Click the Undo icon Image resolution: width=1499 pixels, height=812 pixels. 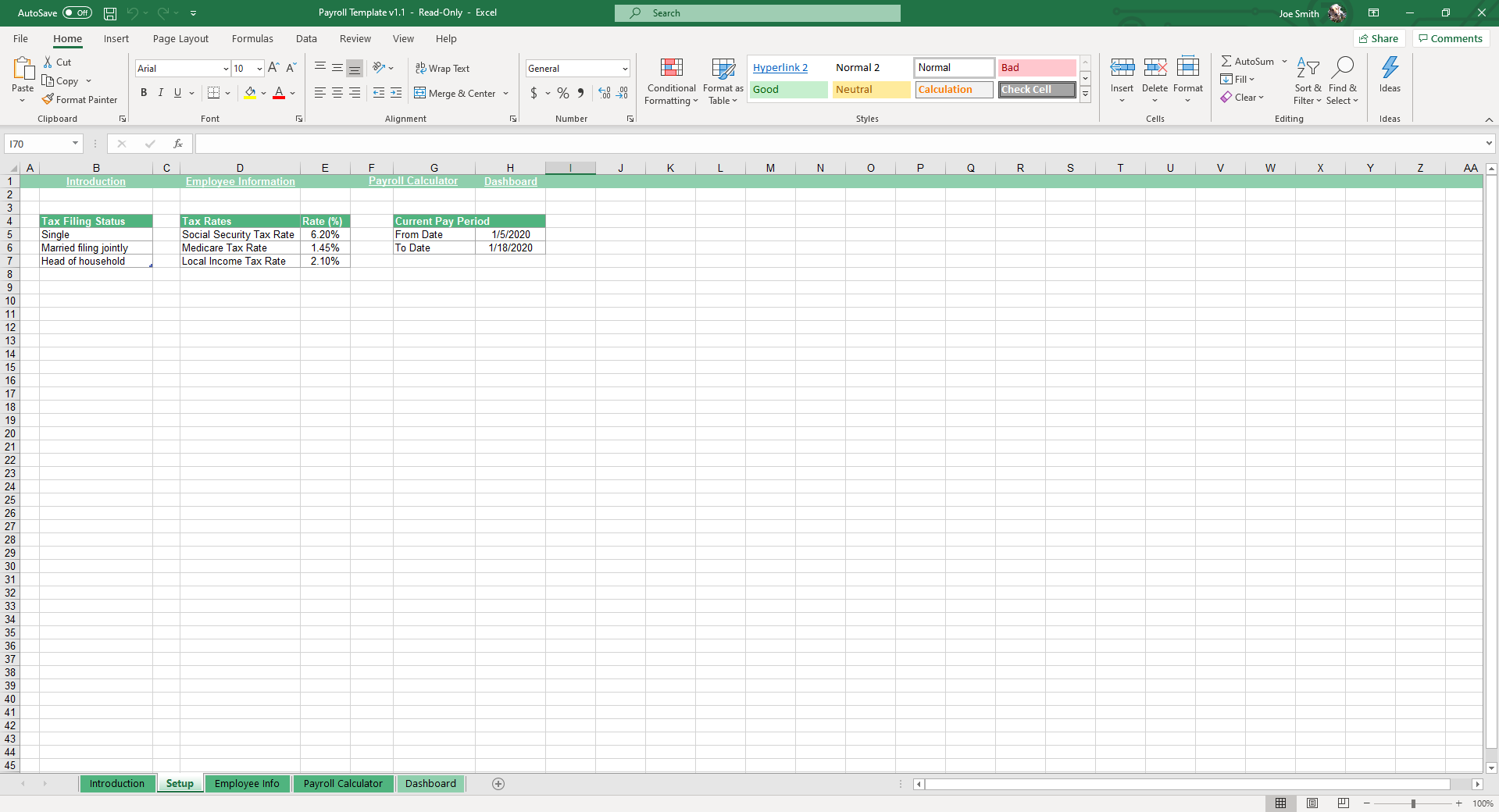tap(133, 13)
